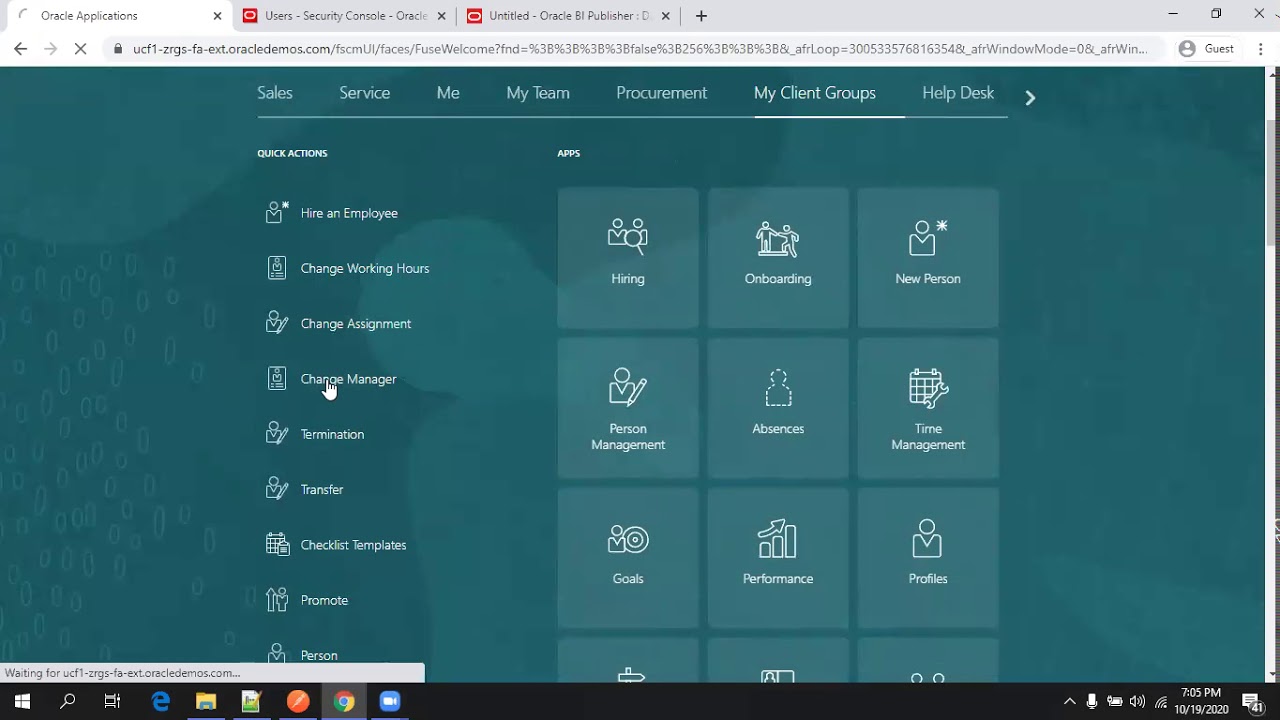Open Checklist Templates link
The height and width of the screenshot is (720, 1280).
click(353, 545)
